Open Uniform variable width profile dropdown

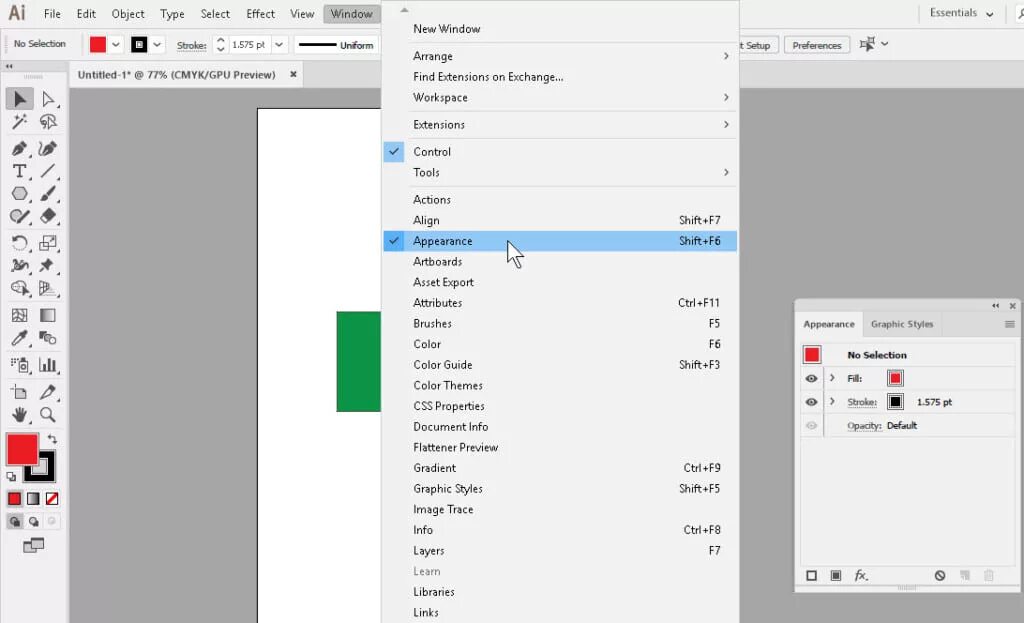tap(337, 45)
